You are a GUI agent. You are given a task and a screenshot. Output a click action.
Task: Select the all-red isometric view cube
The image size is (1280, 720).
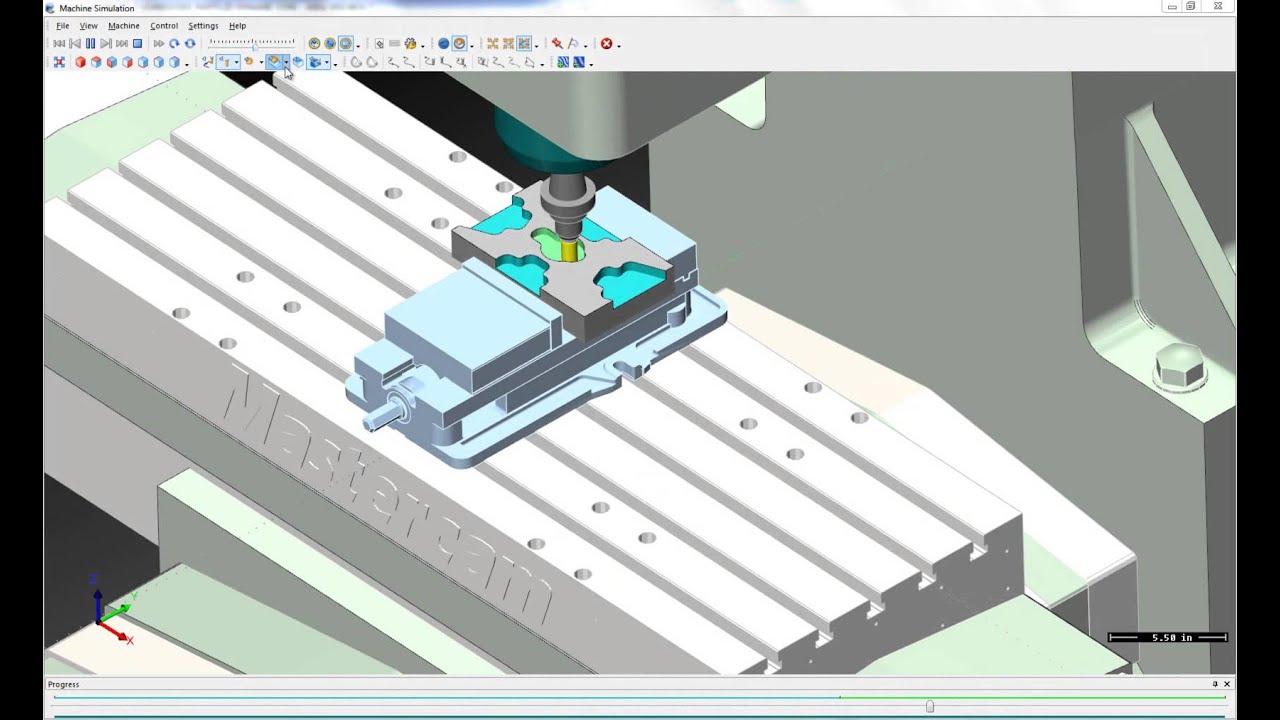coord(80,62)
